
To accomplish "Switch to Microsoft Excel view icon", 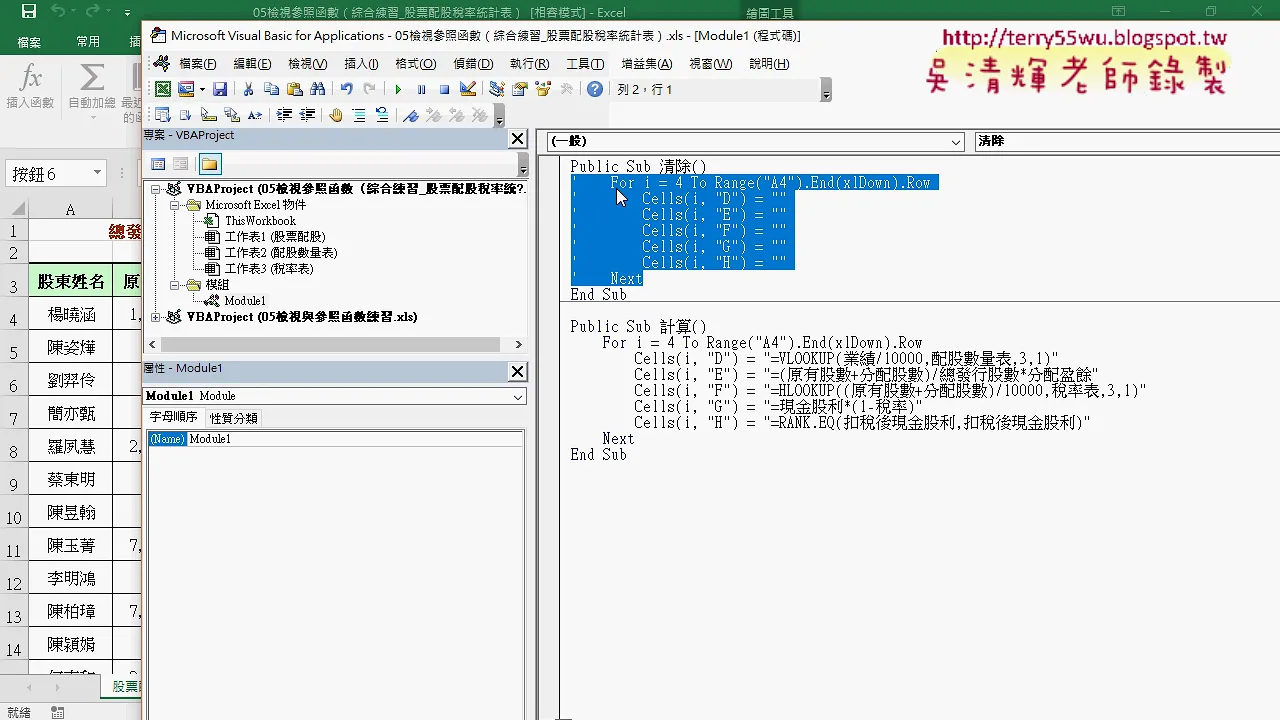I will coord(163,89).
